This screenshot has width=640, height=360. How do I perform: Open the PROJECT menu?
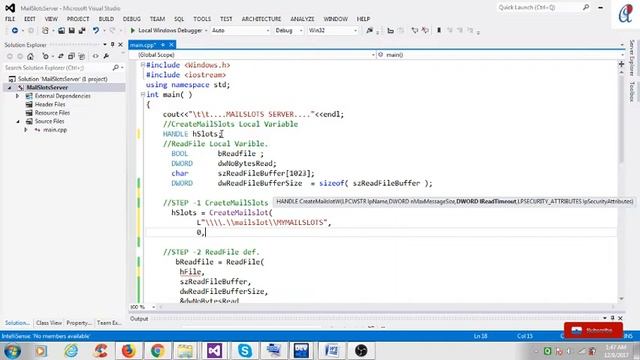point(78,19)
